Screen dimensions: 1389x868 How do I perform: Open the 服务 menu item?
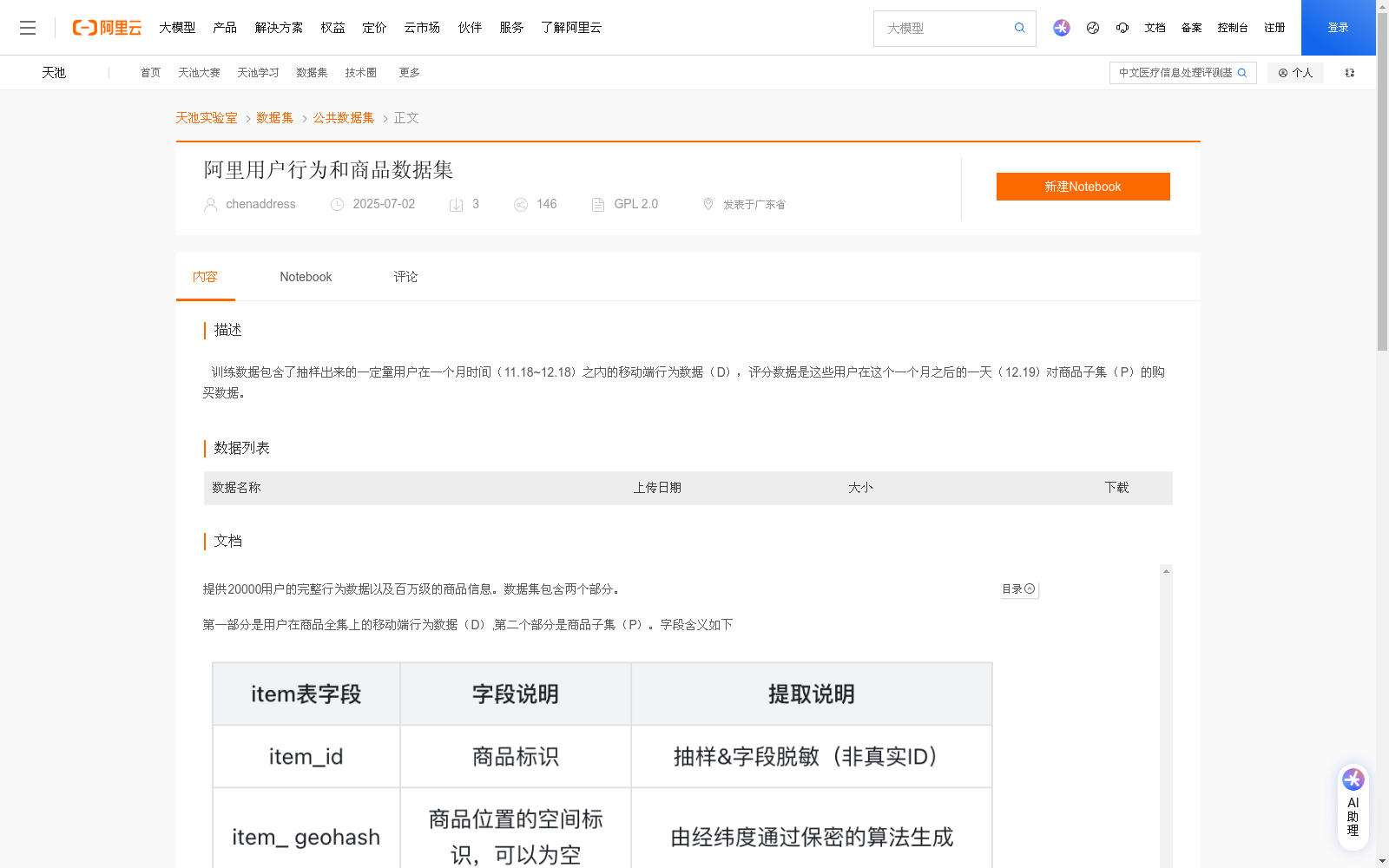coord(511,28)
